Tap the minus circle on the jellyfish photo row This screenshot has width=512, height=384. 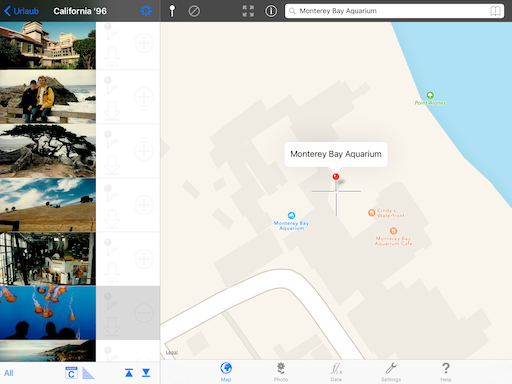pos(144,313)
